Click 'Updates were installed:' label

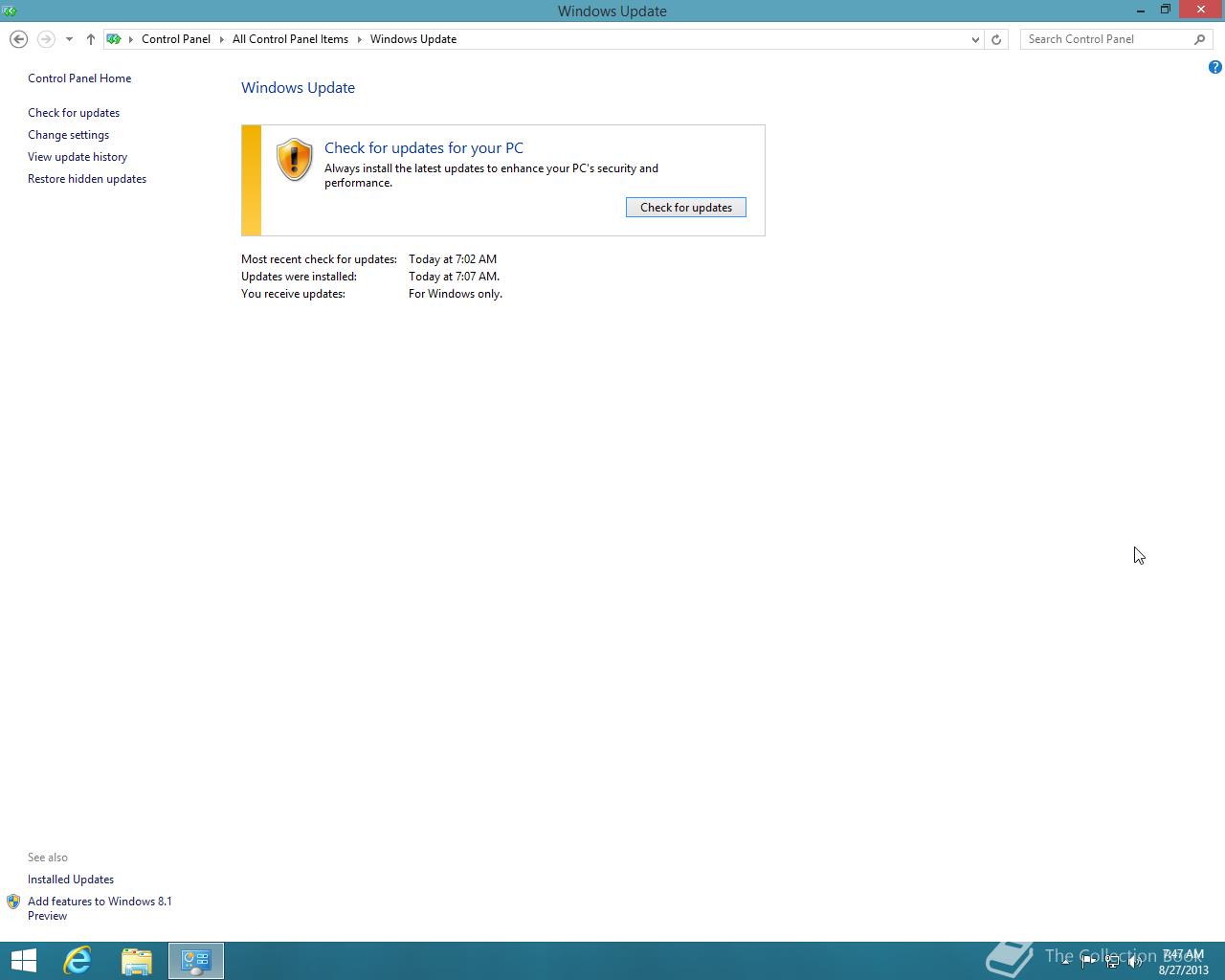tap(299, 277)
